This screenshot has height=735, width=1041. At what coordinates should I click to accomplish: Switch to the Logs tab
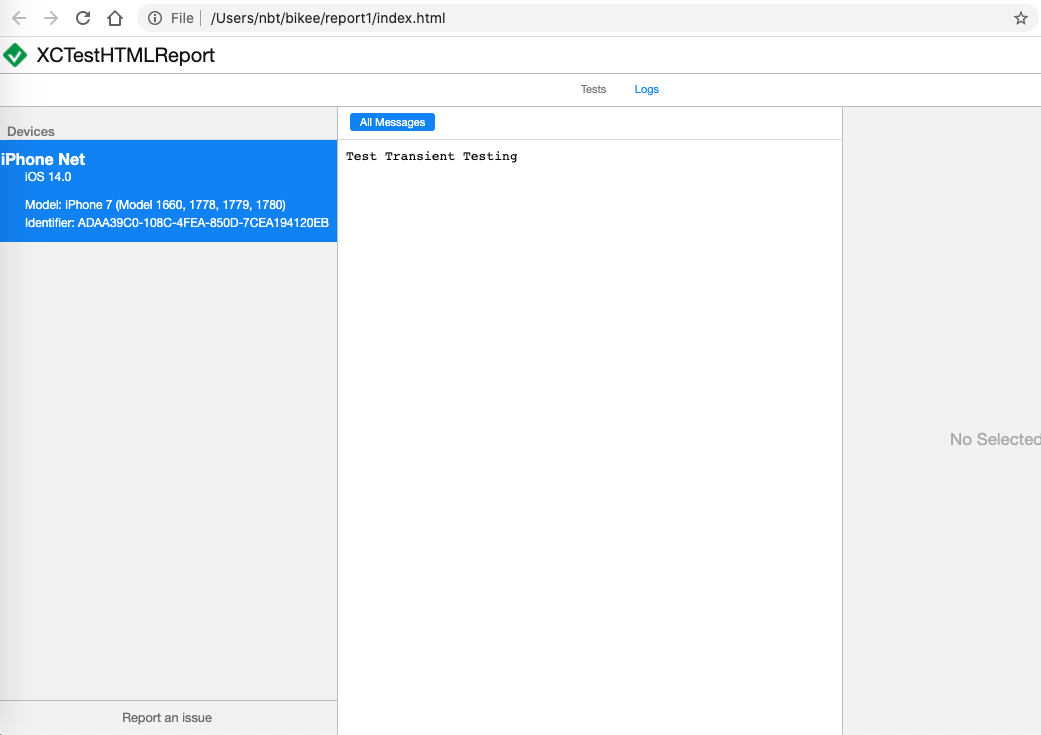[646, 89]
